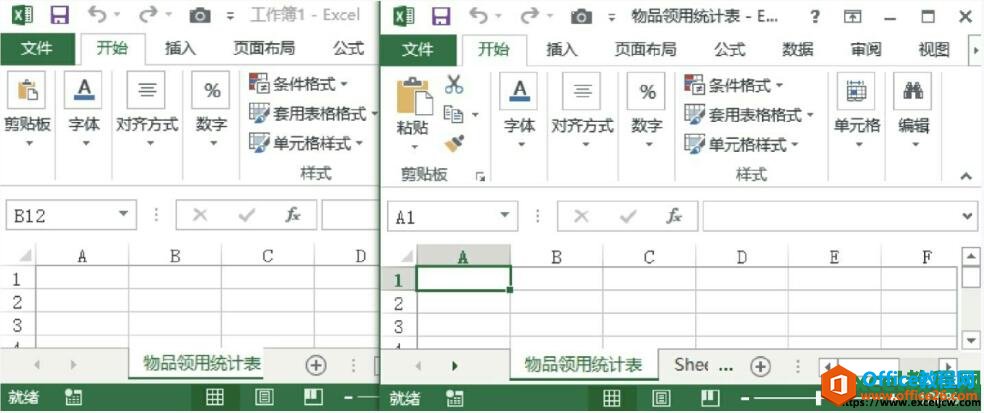Open 条件格式 in 物品领用统计表 window
The height and width of the screenshot is (413, 984).
(734, 85)
